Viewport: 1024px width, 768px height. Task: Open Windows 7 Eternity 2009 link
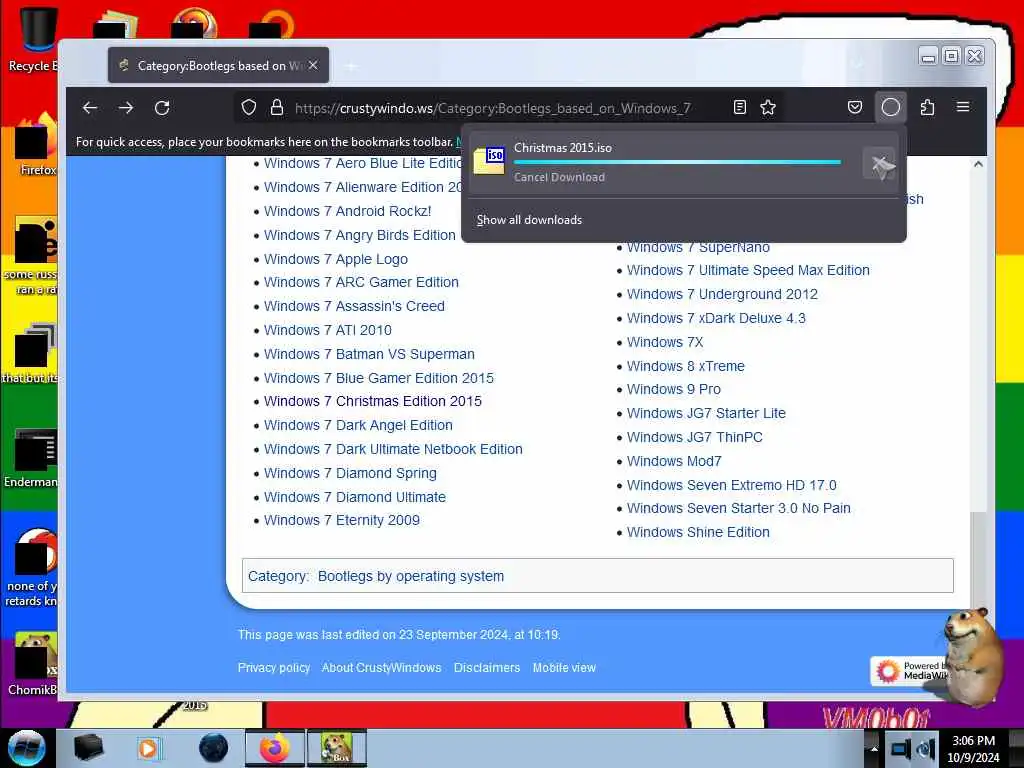click(342, 520)
